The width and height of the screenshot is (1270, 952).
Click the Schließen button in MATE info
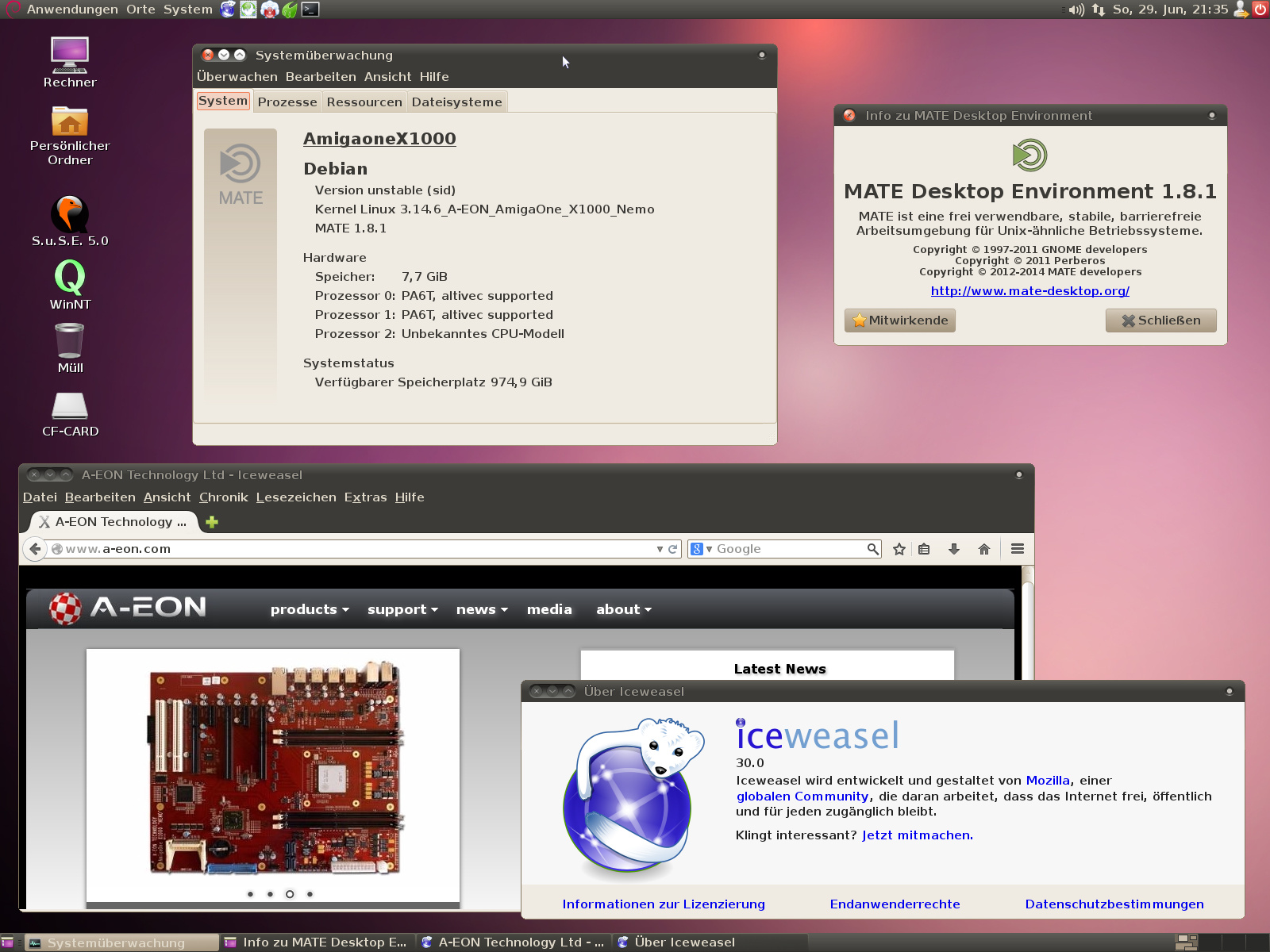[x=1161, y=321]
